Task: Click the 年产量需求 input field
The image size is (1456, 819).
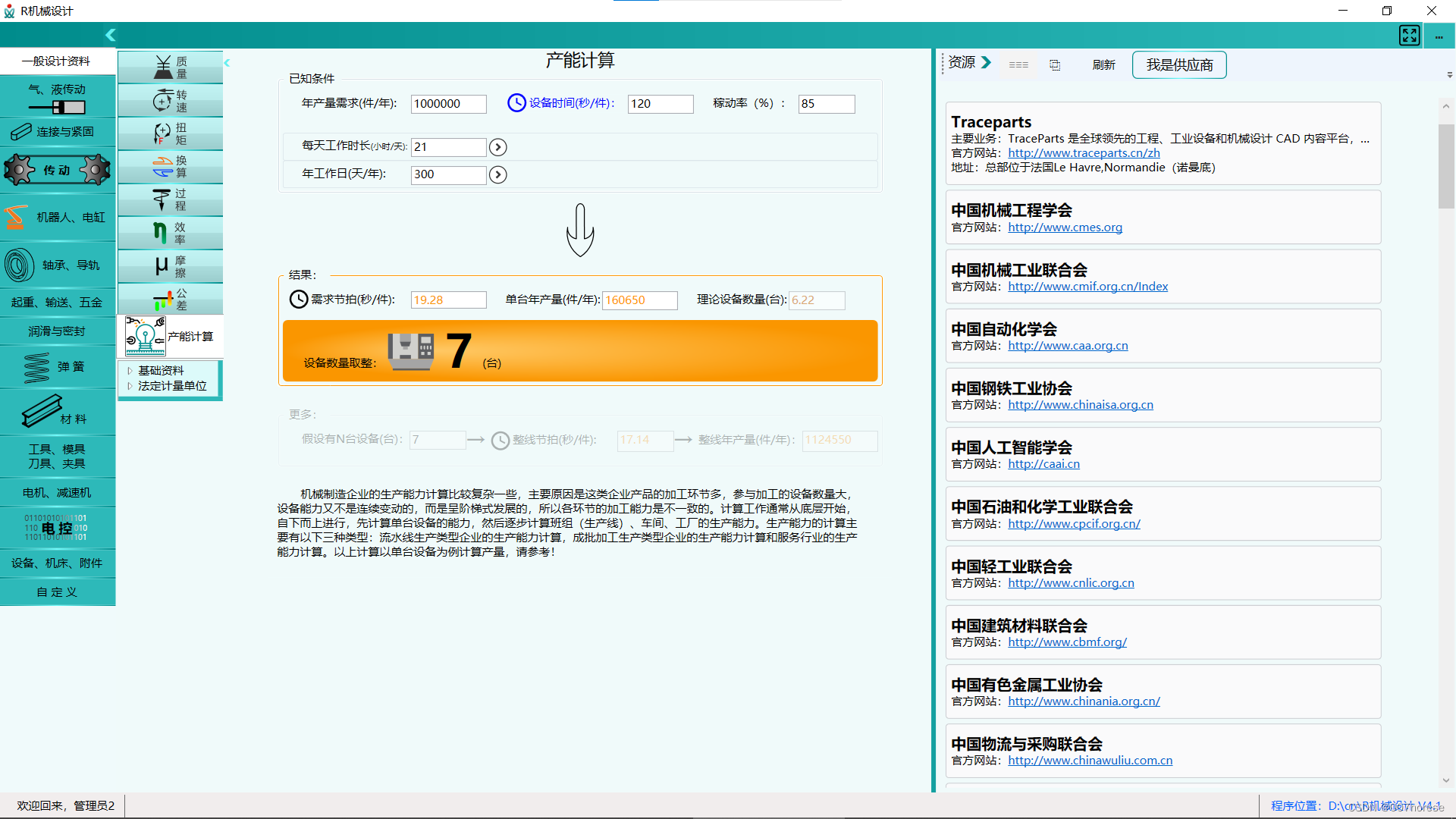Action: coord(448,104)
